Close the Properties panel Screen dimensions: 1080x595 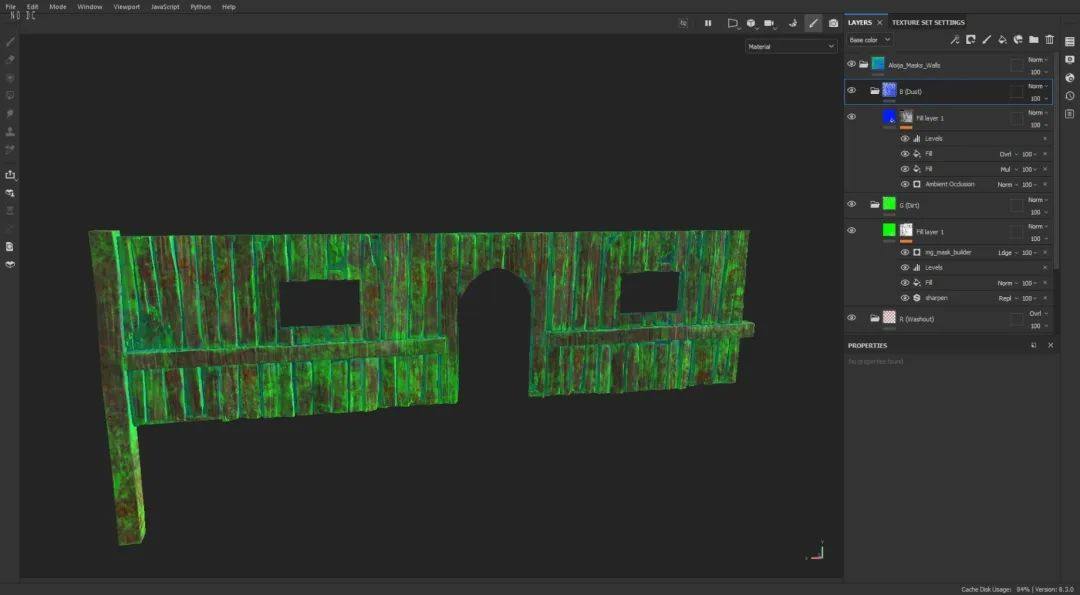(1050, 345)
